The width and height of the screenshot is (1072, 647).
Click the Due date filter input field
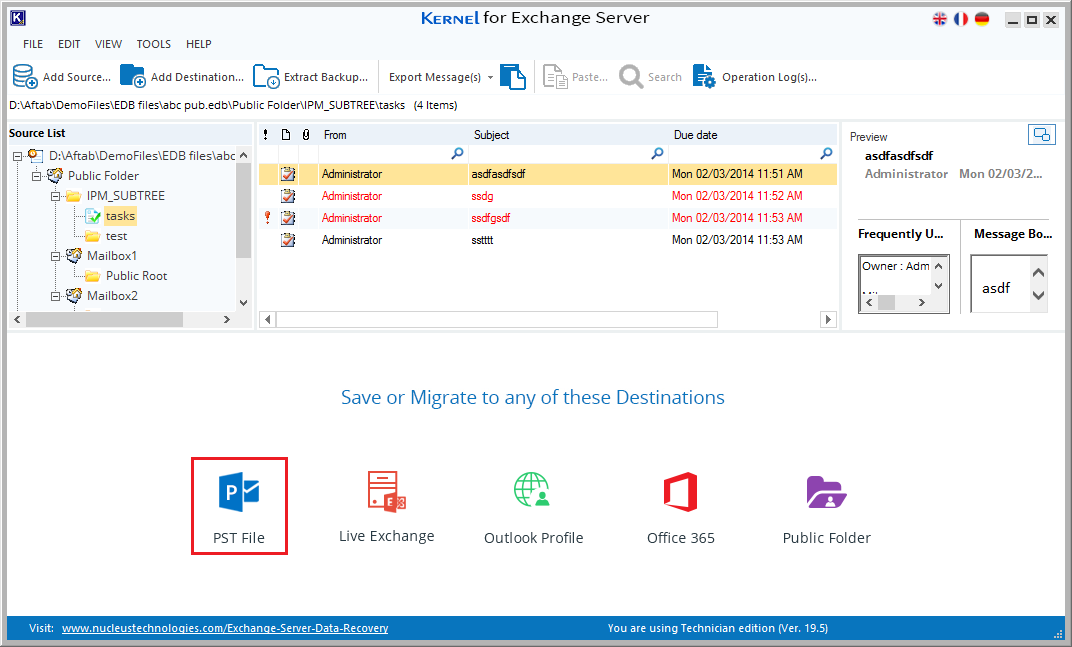coord(745,154)
